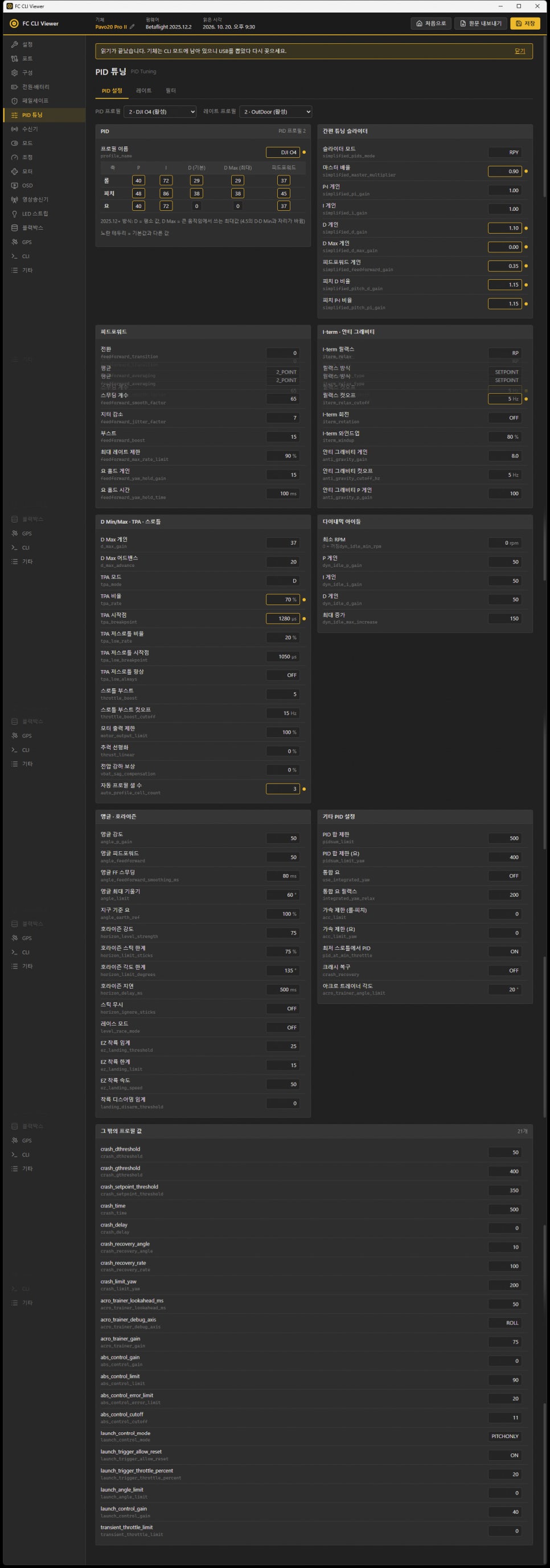Click the TPA 모드 field showing D
This screenshot has height=1568, width=550.
(283, 581)
